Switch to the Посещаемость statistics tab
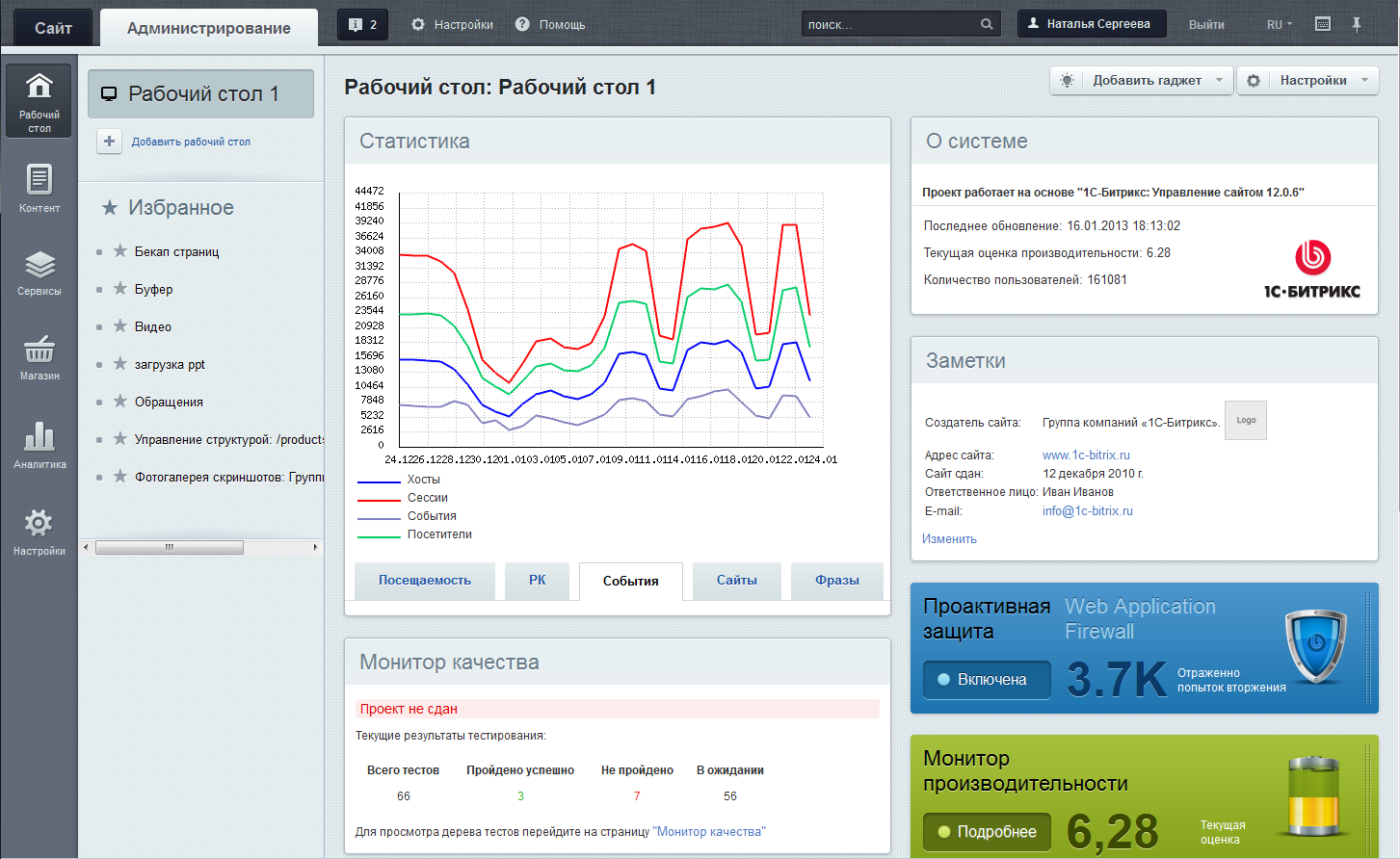The image size is (1400, 859). pyautogui.click(x=424, y=581)
